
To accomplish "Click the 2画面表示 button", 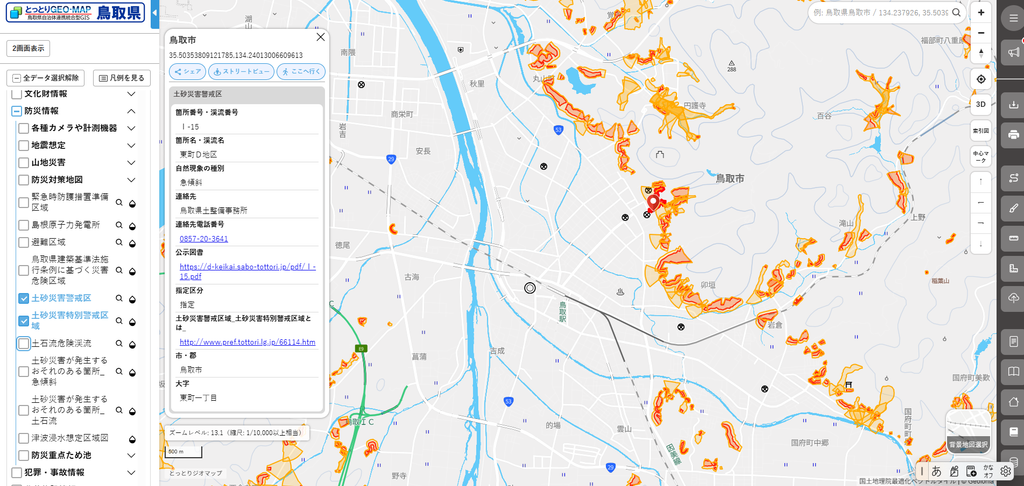I will (x=28, y=49).
